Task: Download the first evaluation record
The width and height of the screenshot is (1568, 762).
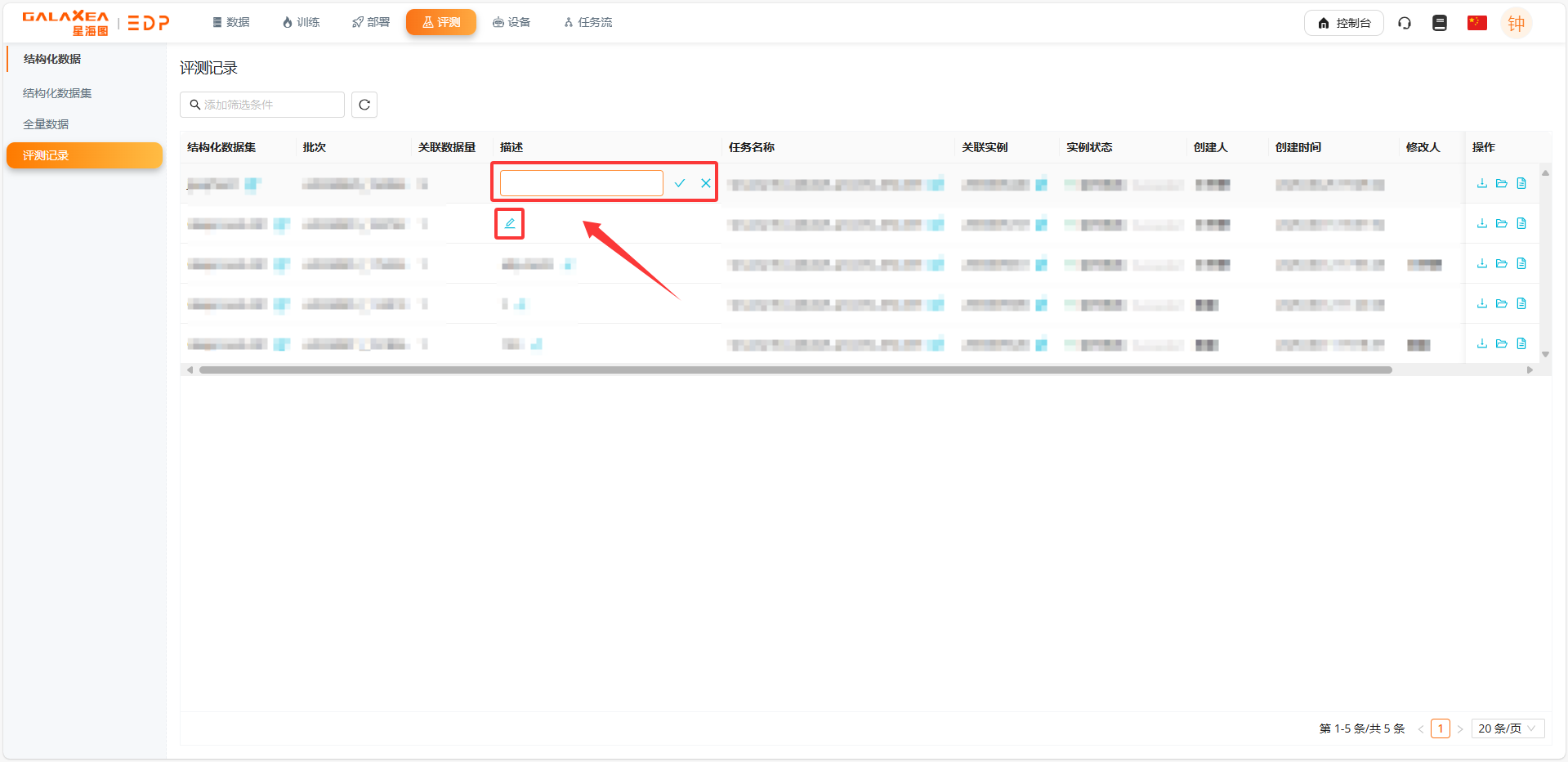Action: tap(1481, 183)
